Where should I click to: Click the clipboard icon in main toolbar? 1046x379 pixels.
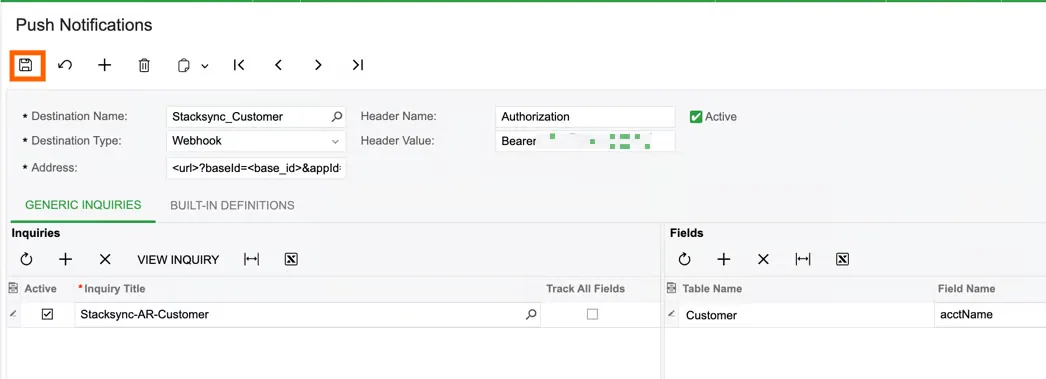(184, 65)
